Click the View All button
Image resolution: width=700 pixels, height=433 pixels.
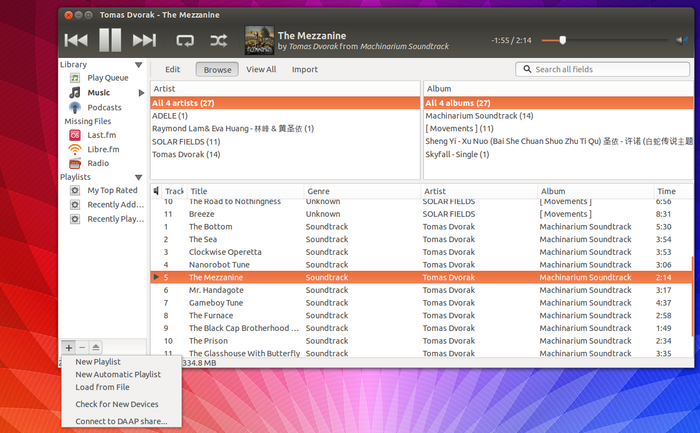click(261, 69)
